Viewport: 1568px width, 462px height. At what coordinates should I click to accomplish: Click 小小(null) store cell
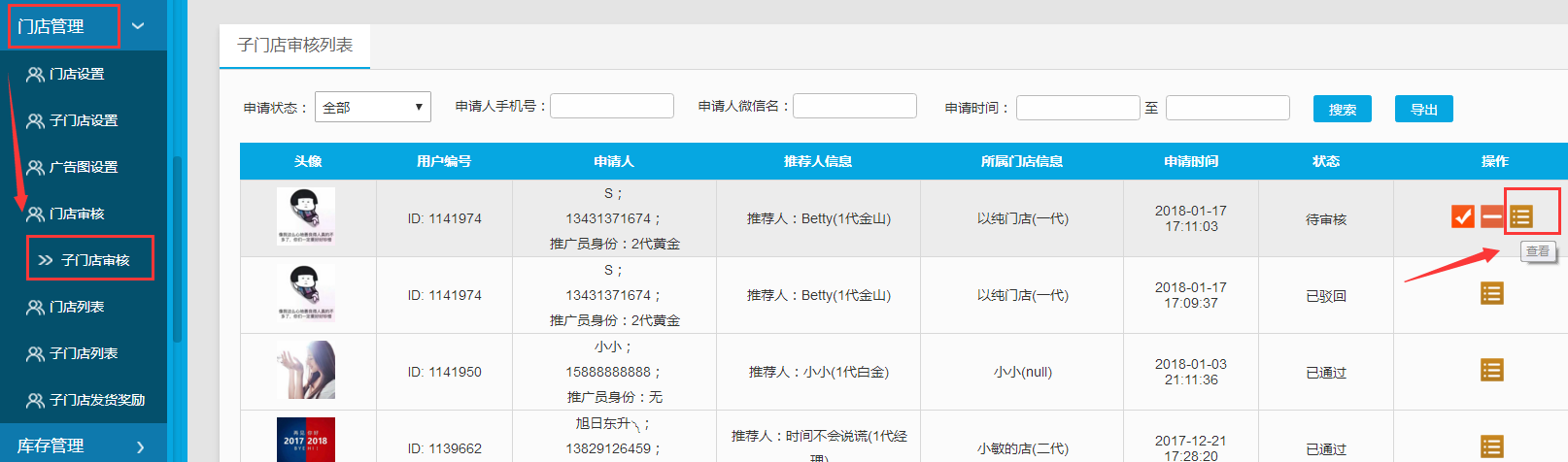(1023, 372)
